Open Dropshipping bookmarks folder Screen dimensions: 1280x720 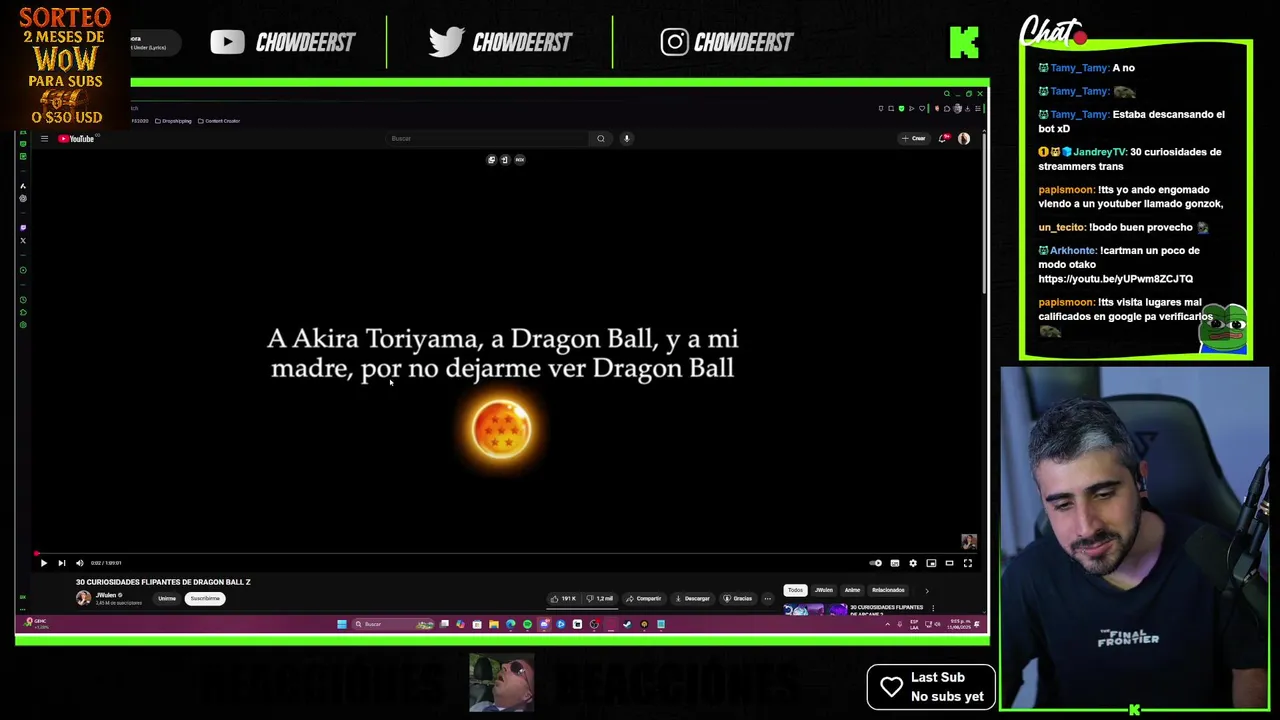pyautogui.click(x=173, y=121)
